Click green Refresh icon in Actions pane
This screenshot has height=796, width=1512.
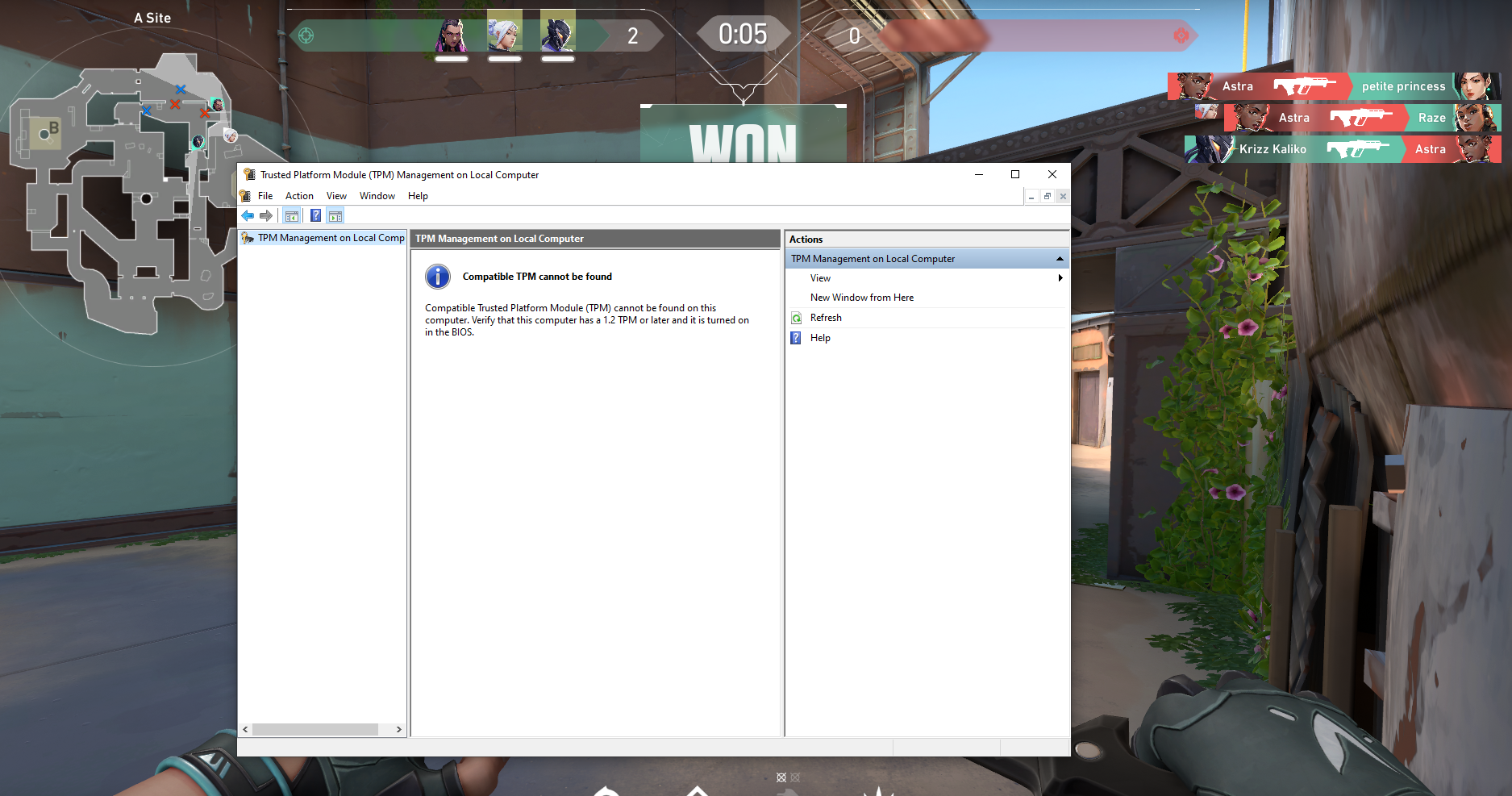796,318
